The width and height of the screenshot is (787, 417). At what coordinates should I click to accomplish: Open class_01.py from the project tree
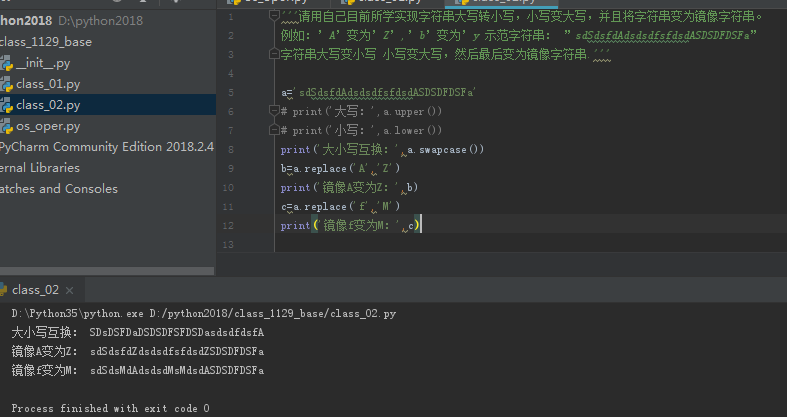47,84
